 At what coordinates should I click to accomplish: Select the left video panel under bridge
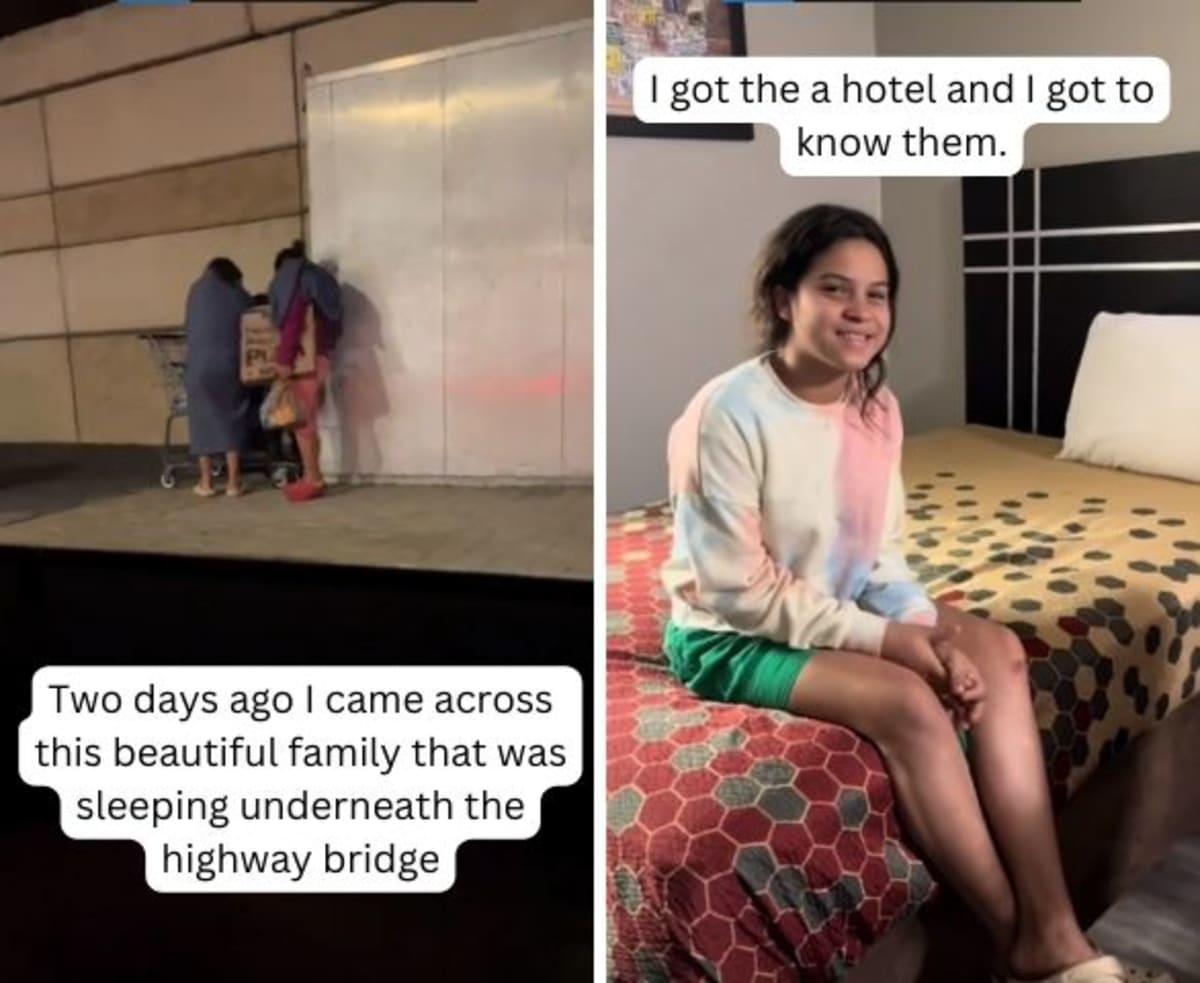coord(296,491)
